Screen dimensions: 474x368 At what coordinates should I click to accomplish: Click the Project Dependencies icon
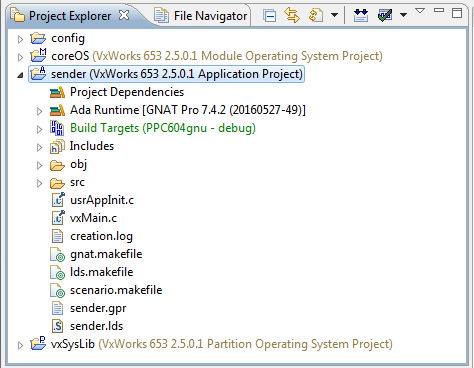pos(57,92)
